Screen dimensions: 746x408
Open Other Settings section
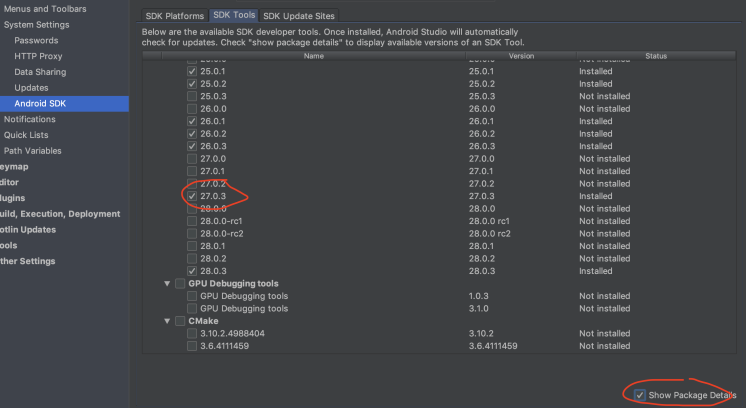tap(28, 261)
